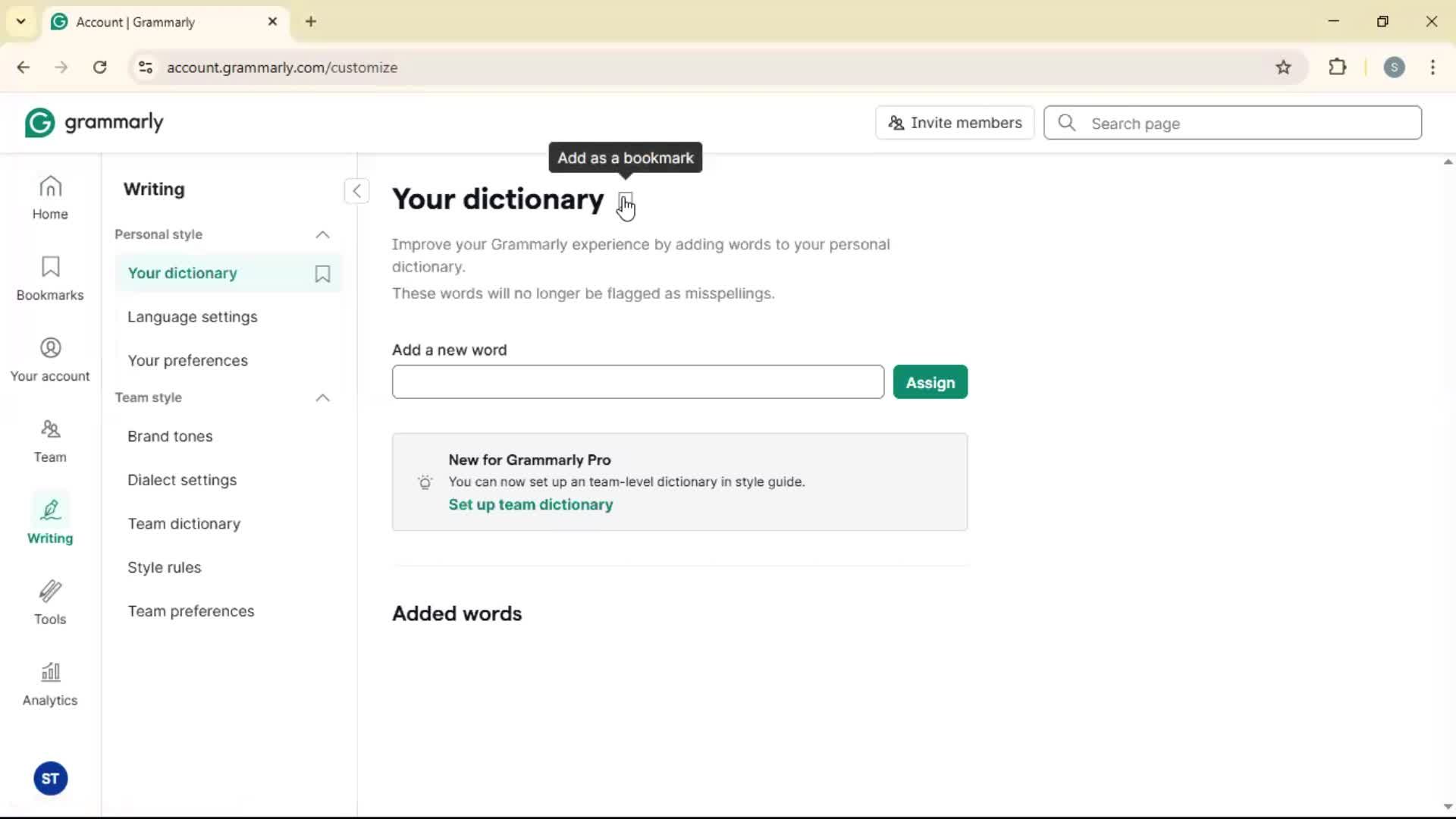Collapse the Team style section
Image resolution: width=1456 pixels, height=819 pixels.
pyautogui.click(x=322, y=398)
